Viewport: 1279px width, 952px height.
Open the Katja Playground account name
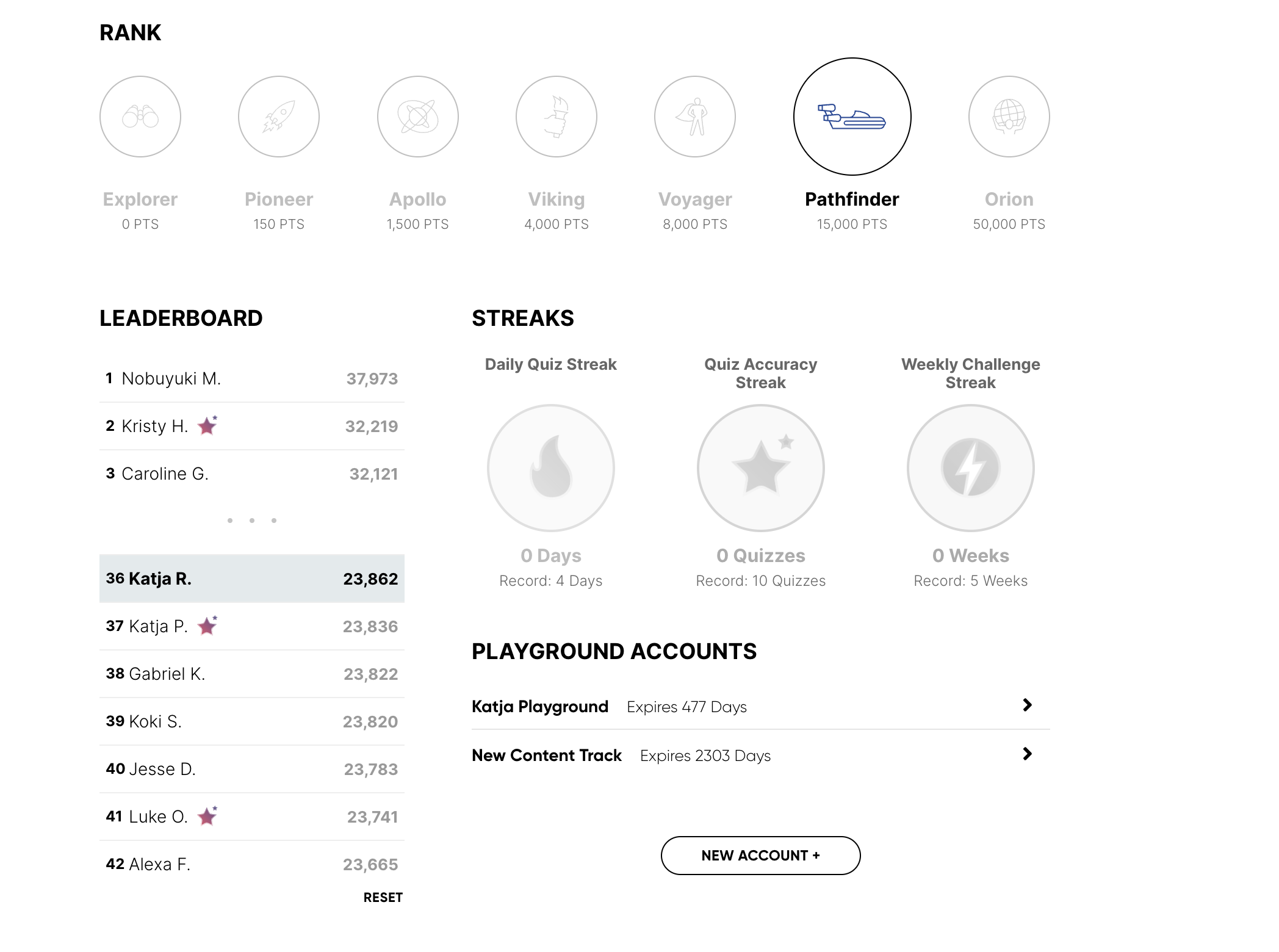[x=540, y=707]
